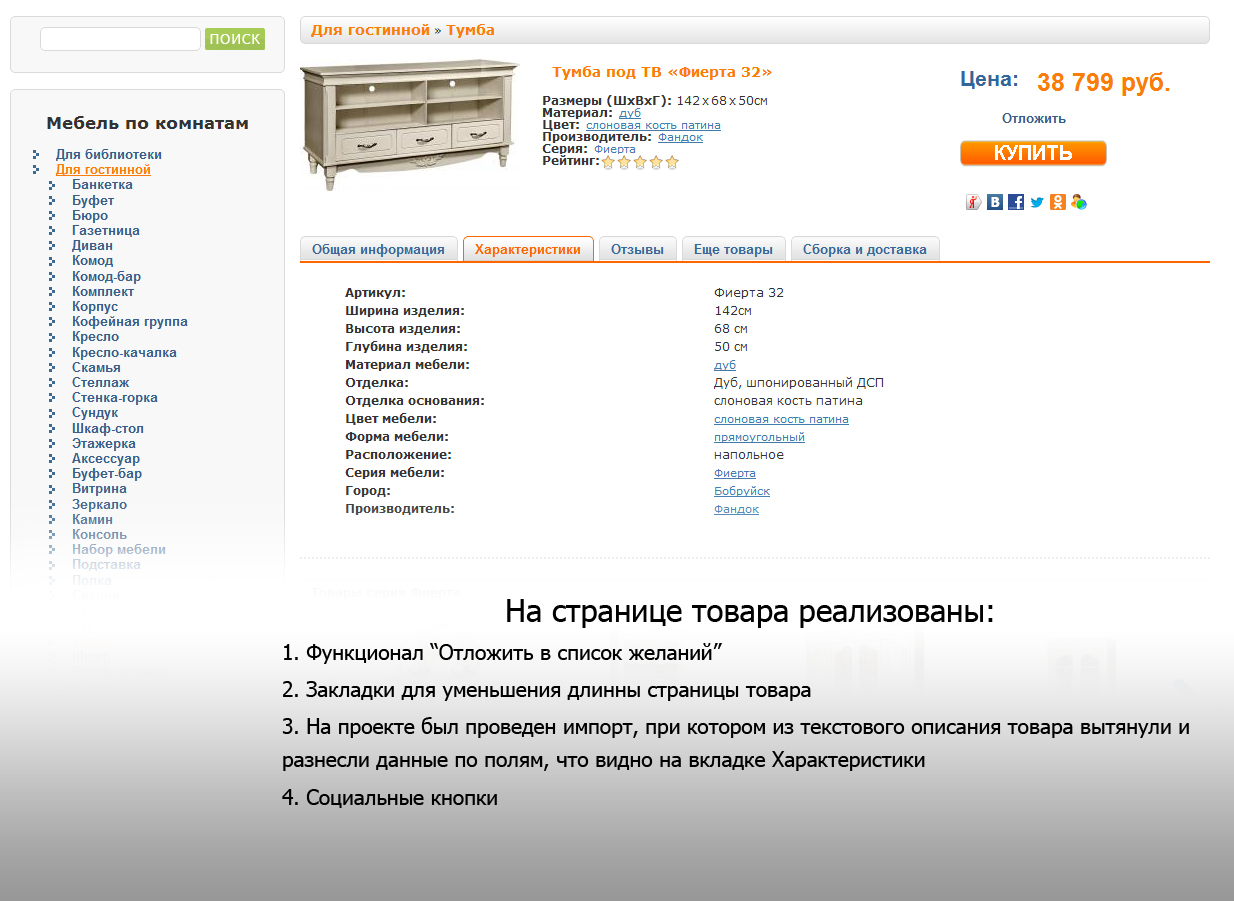Open the Сборка и доставка tab
The image size is (1234, 901).
865,249
